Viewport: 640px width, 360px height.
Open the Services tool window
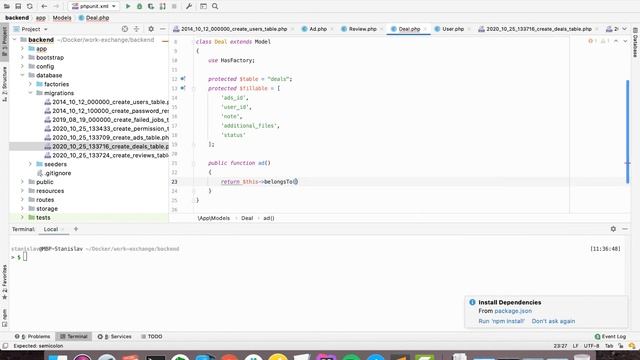click(x=115, y=337)
